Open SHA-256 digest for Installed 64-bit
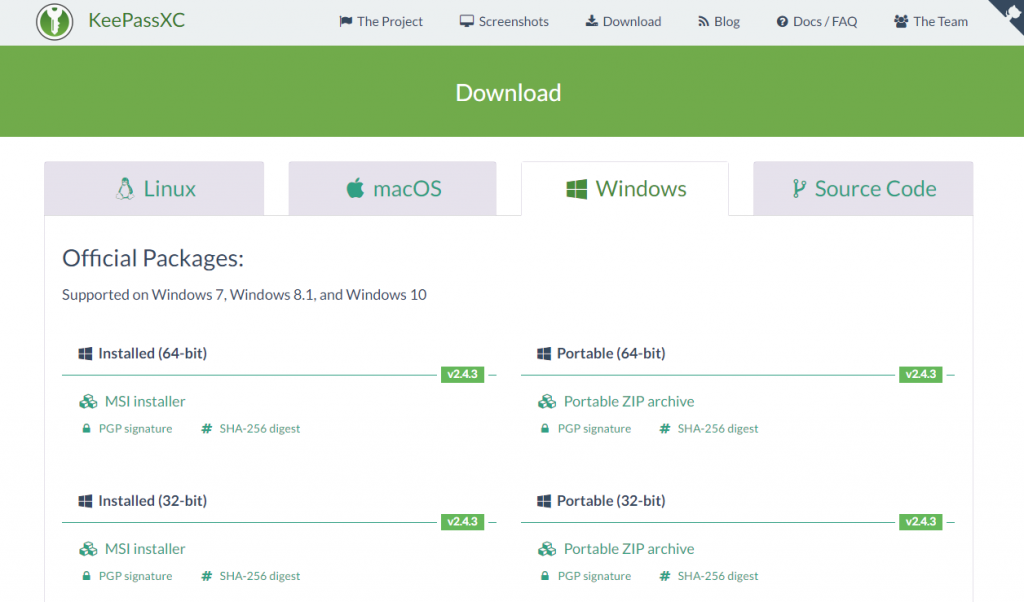The height and width of the screenshot is (602, 1024). [x=259, y=429]
